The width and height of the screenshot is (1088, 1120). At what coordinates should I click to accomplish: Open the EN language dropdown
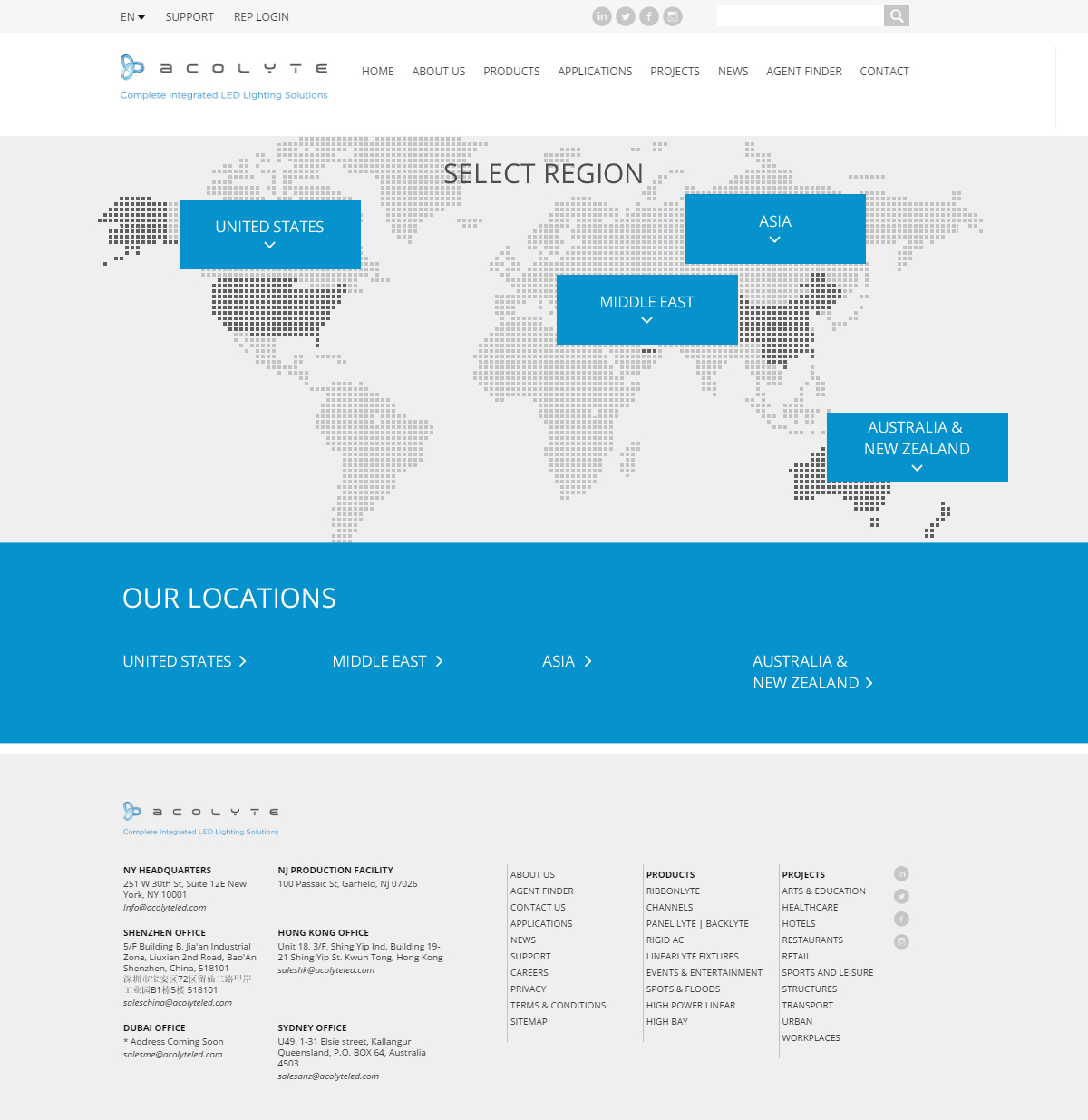[x=133, y=16]
